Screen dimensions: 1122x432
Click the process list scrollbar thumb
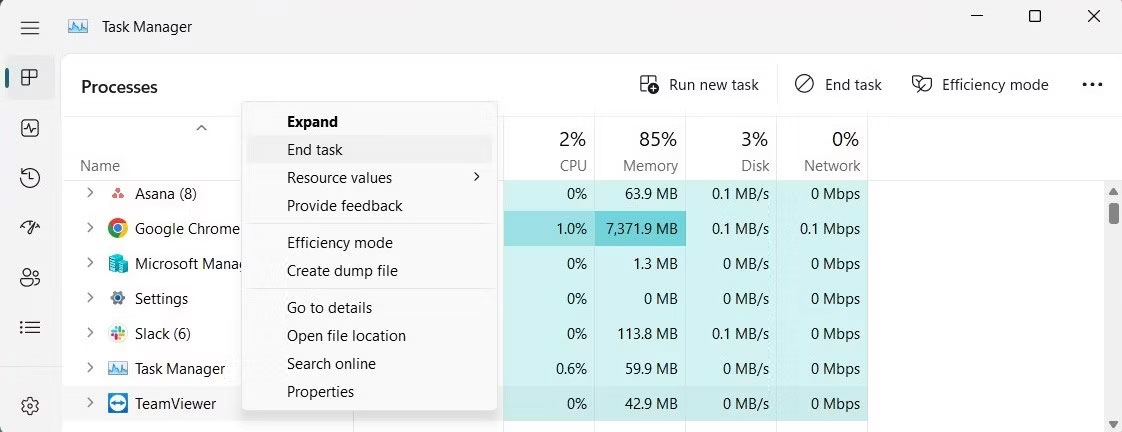coord(1113,213)
